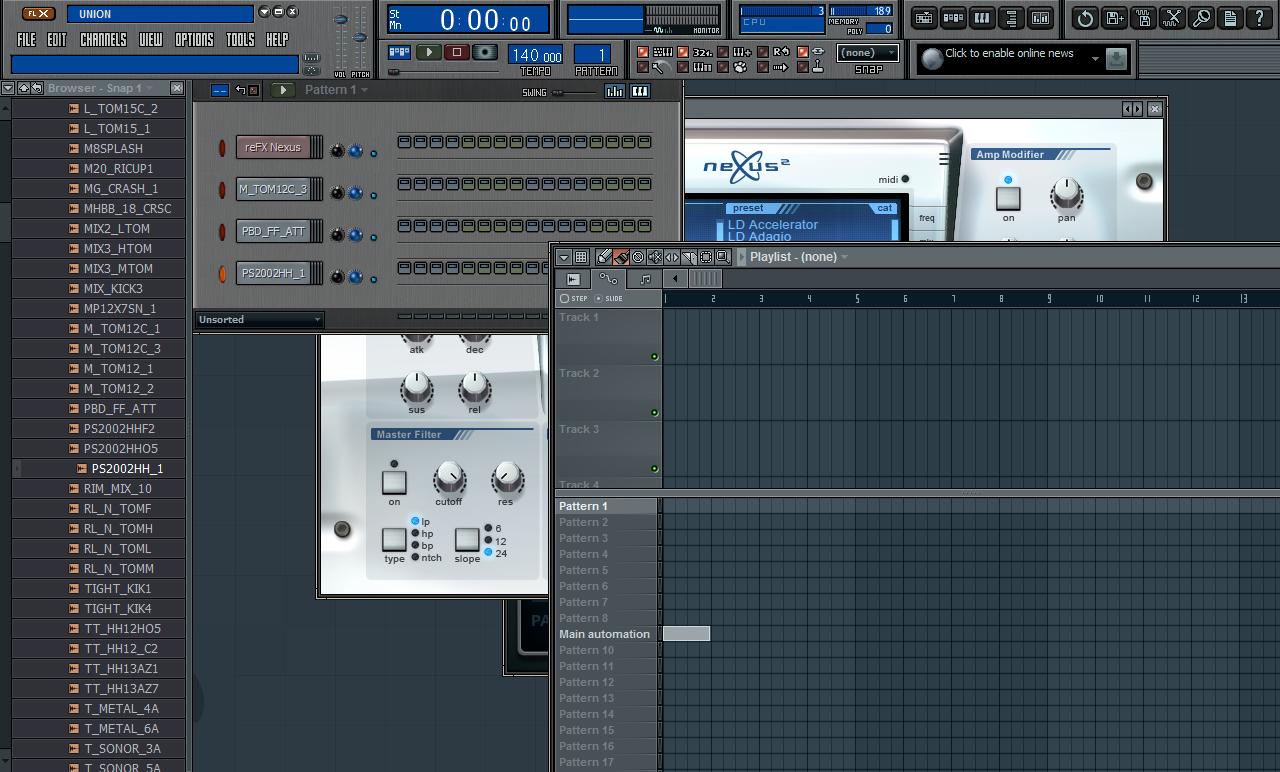1280x772 pixels.
Task: Select the delete tool in Playlist toolbar
Action: pyautogui.click(x=638, y=257)
